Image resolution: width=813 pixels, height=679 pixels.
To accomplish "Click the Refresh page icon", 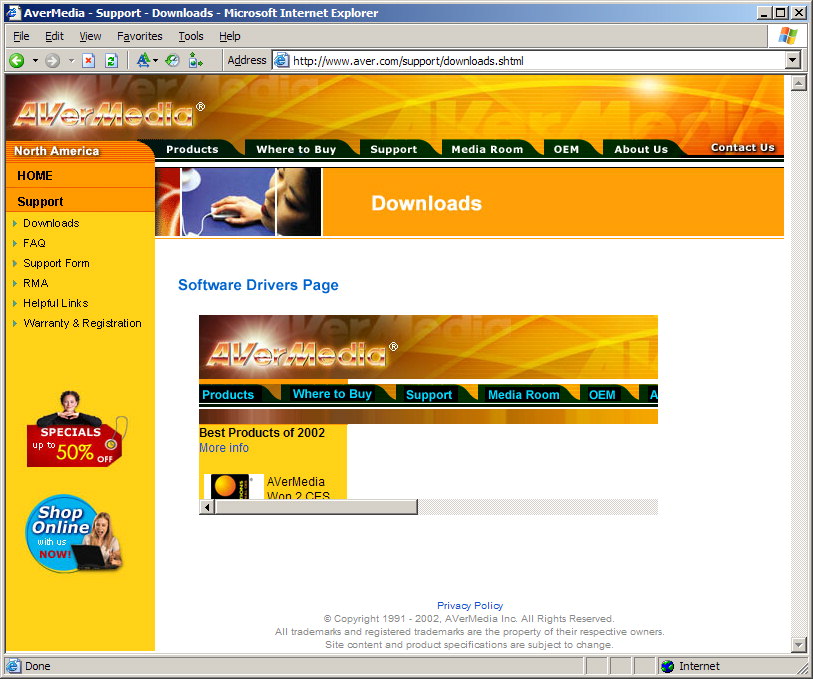I will tap(109, 60).
